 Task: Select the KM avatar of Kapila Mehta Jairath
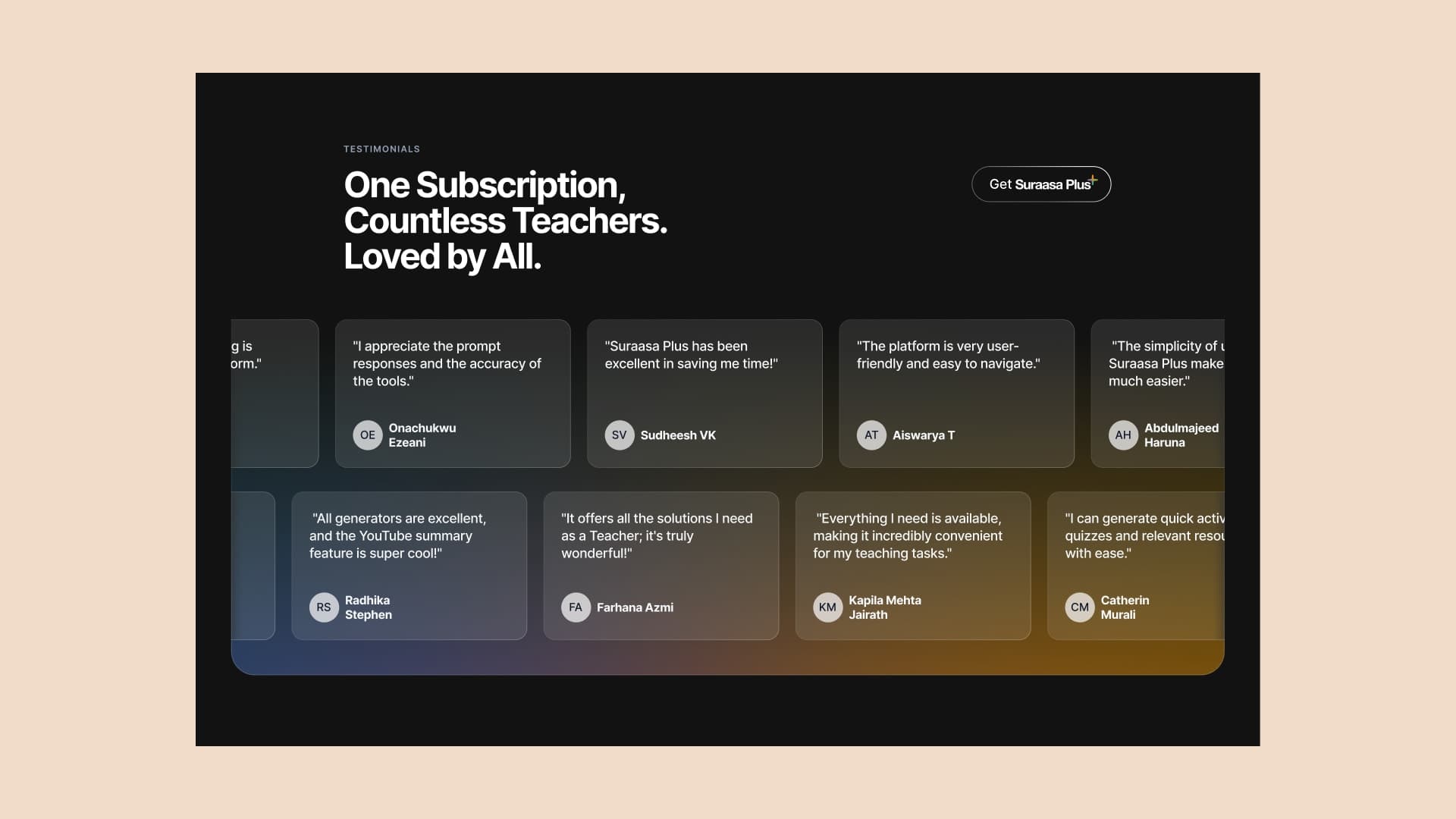coord(827,607)
